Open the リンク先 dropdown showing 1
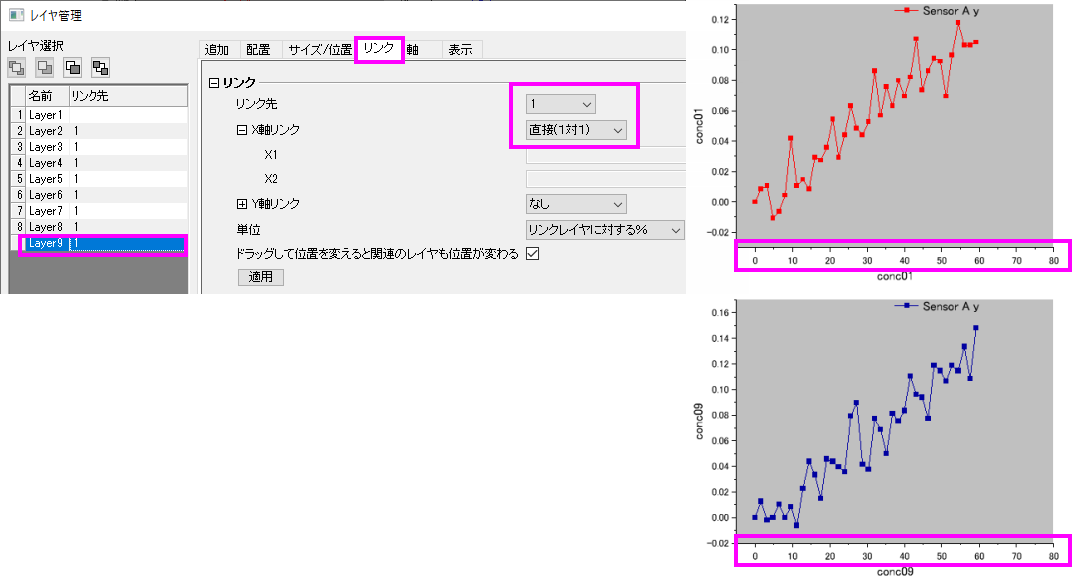The image size is (1072, 576). (x=561, y=104)
